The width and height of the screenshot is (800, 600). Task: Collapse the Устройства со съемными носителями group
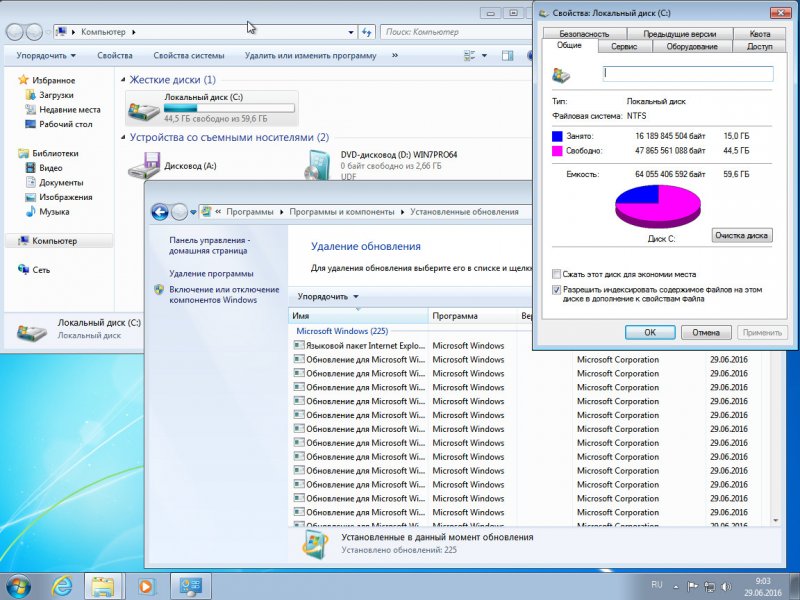[122, 138]
